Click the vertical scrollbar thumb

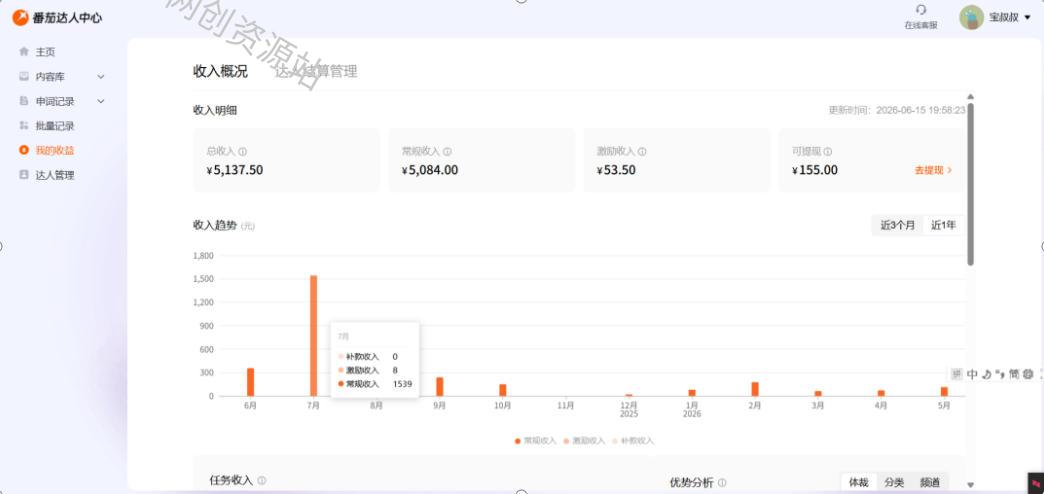click(970, 184)
